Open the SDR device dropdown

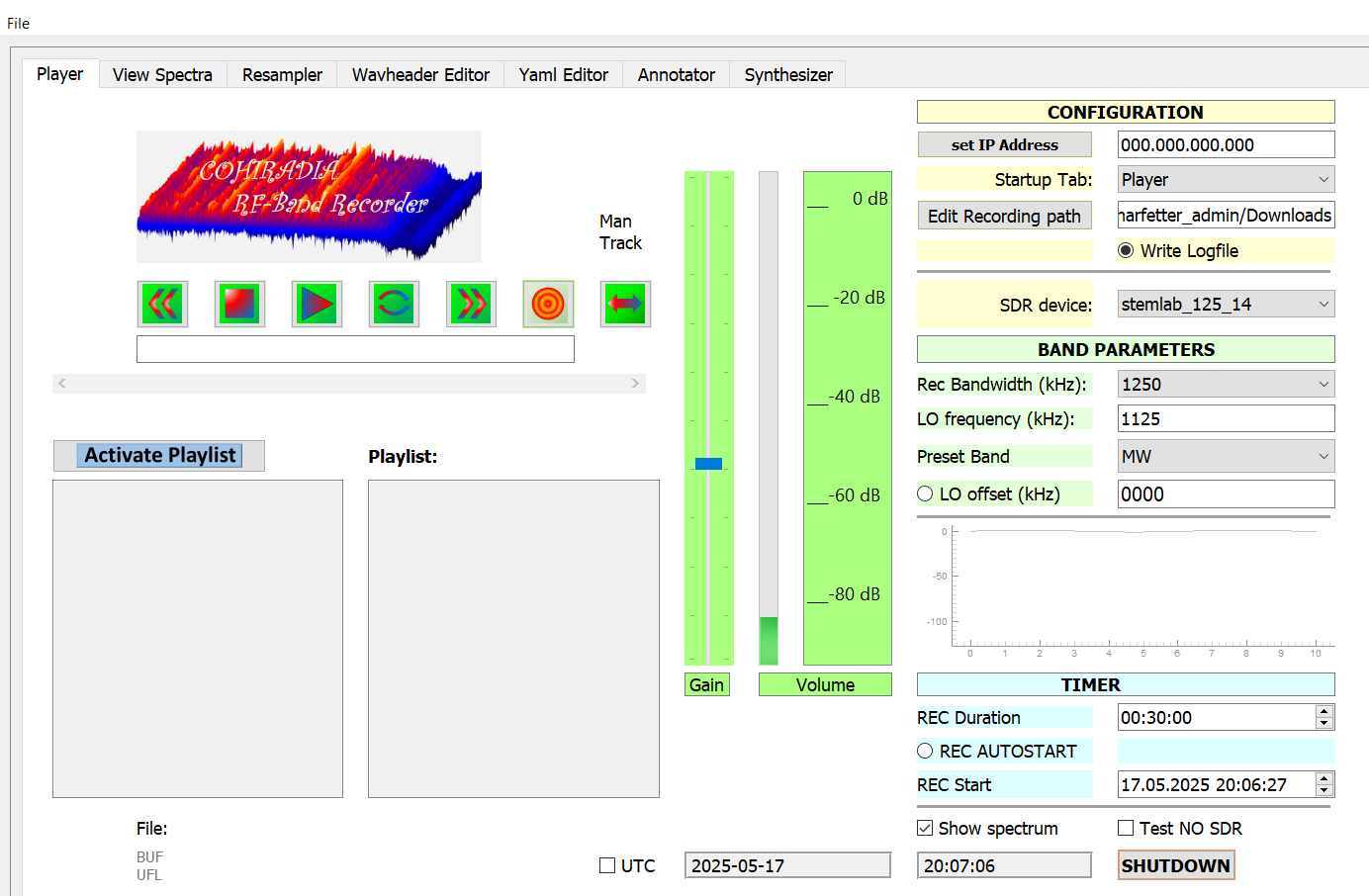click(x=1226, y=304)
